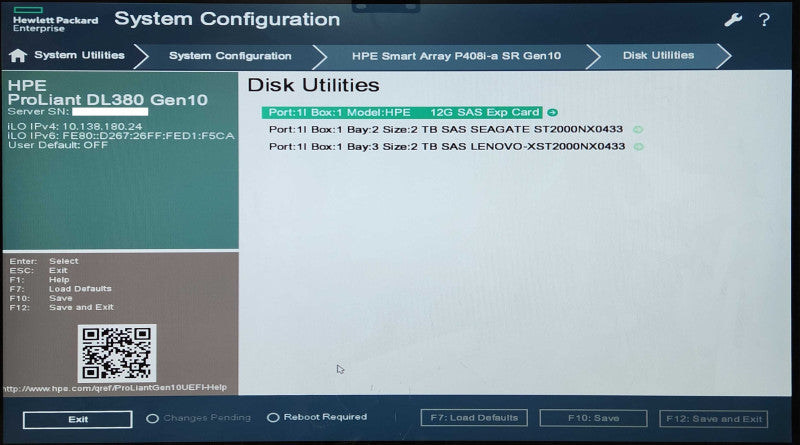The width and height of the screenshot is (800, 445).
Task: Click the Exit button
Action: [78, 419]
